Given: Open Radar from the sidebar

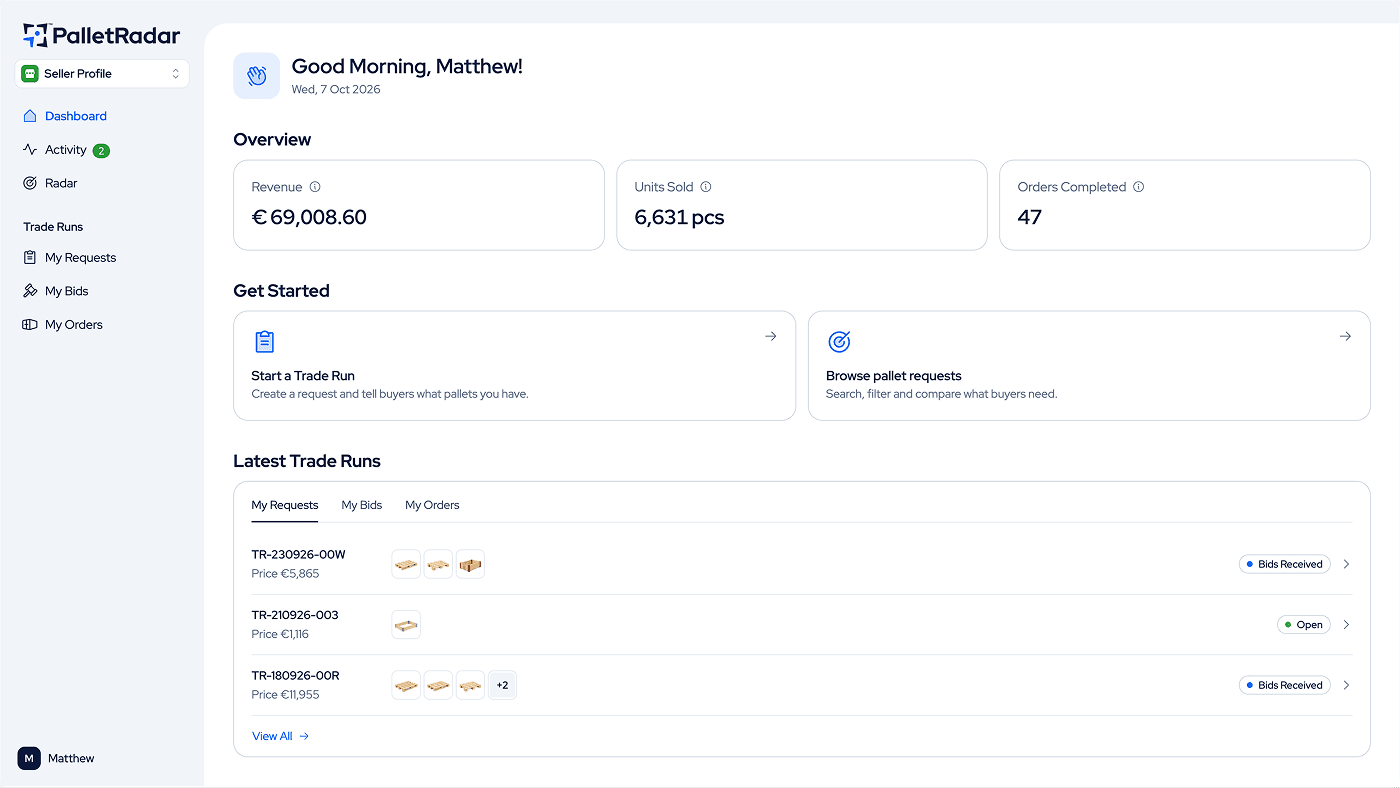Looking at the screenshot, I should pos(61,183).
